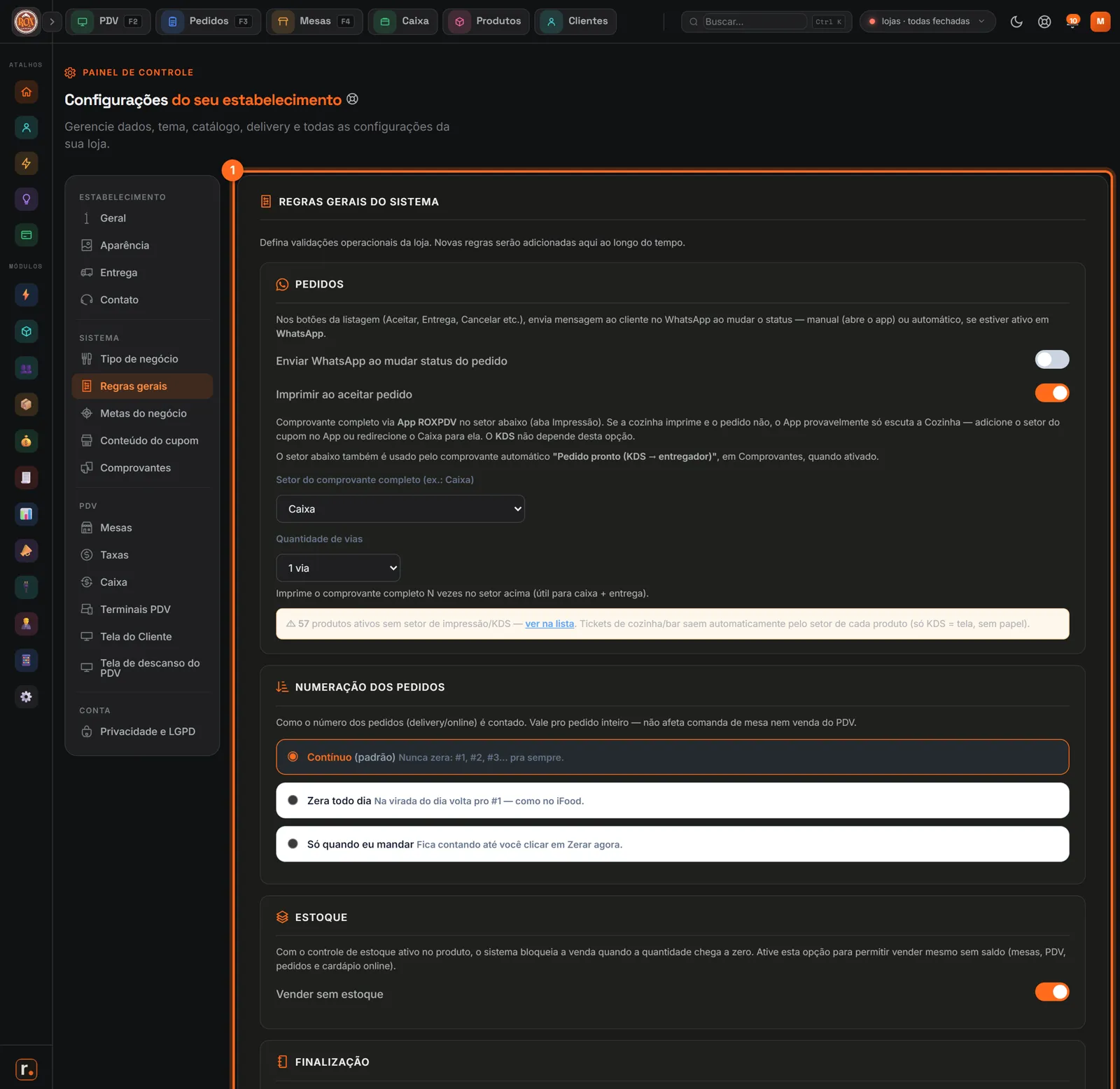
Task: Open Privacidade e LGPD settings
Action: [142, 731]
